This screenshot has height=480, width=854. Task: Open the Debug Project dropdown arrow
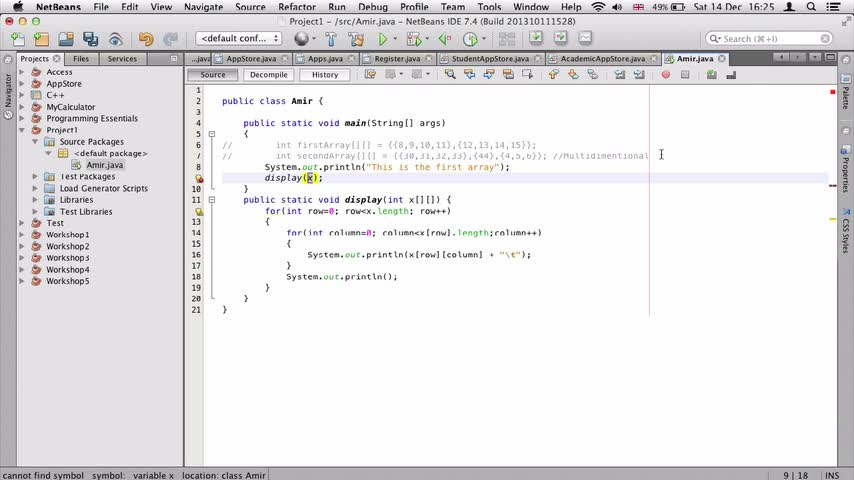click(x=426, y=39)
